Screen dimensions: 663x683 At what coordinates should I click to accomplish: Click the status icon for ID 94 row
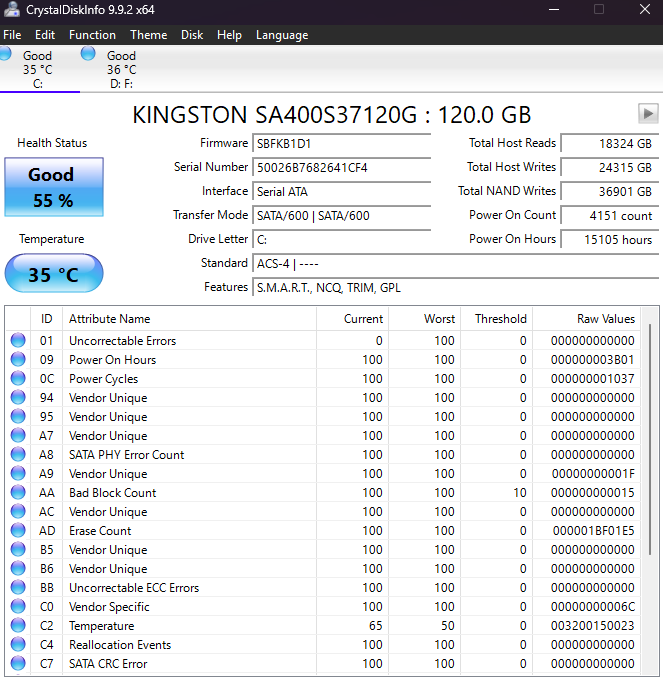pos(18,397)
